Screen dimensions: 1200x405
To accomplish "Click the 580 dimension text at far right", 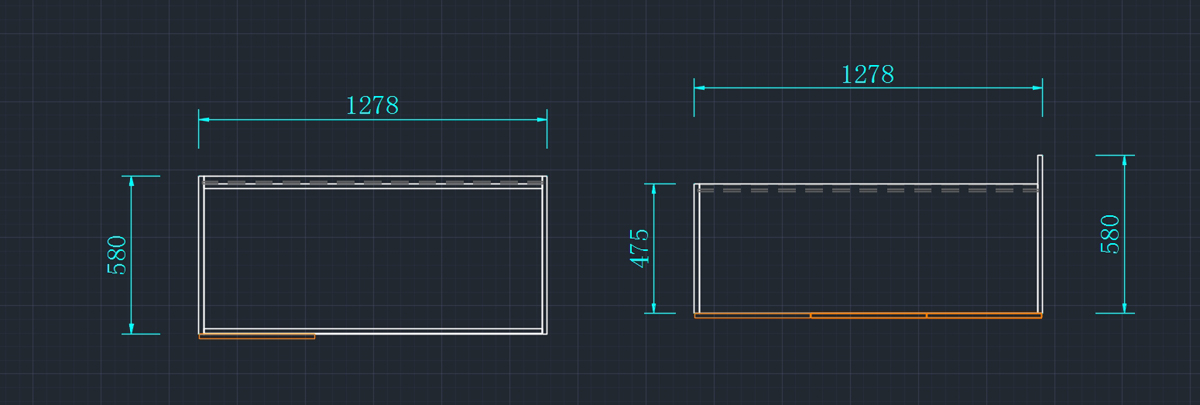I will coord(1110,234).
